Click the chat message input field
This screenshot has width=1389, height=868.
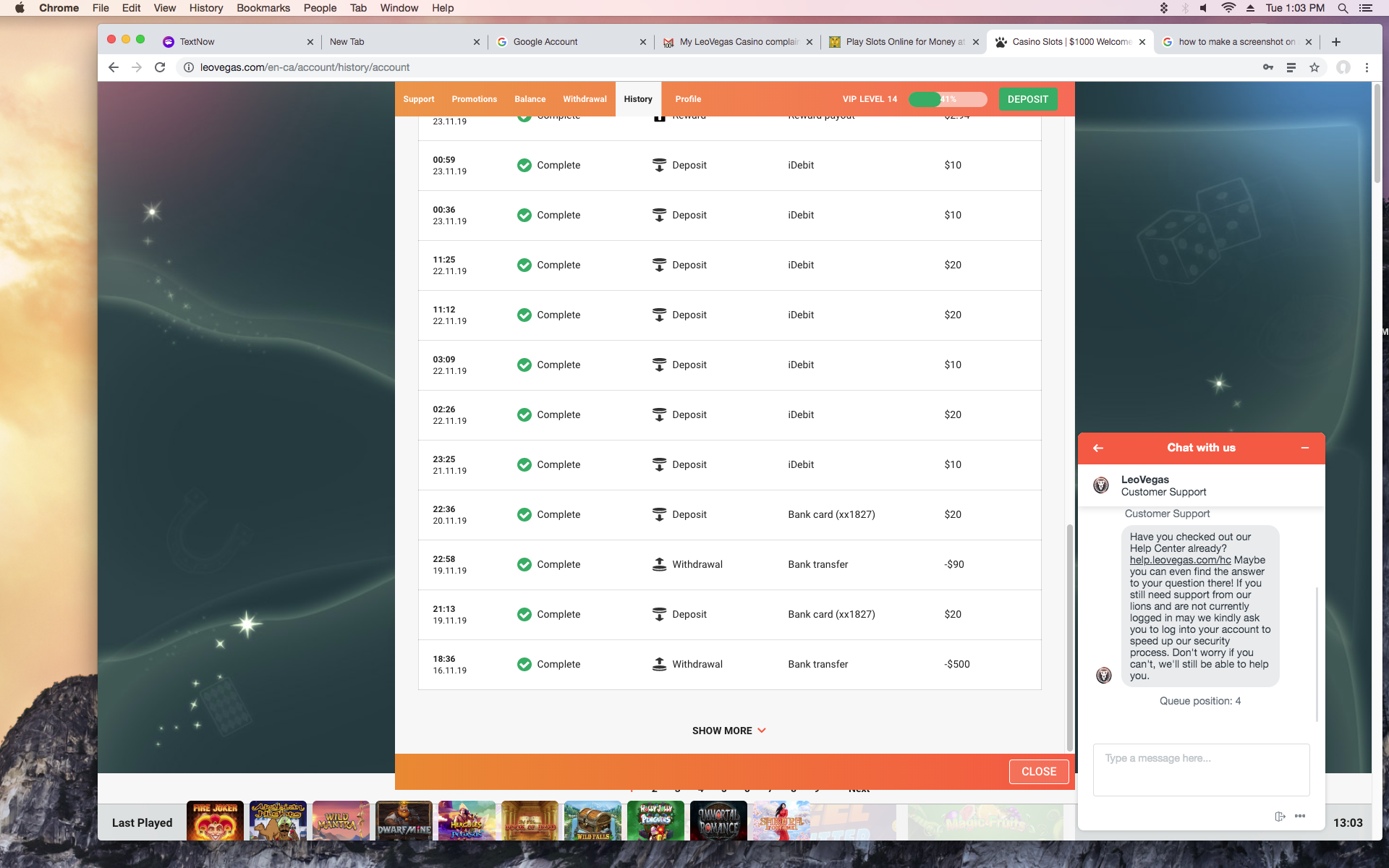[1201, 770]
